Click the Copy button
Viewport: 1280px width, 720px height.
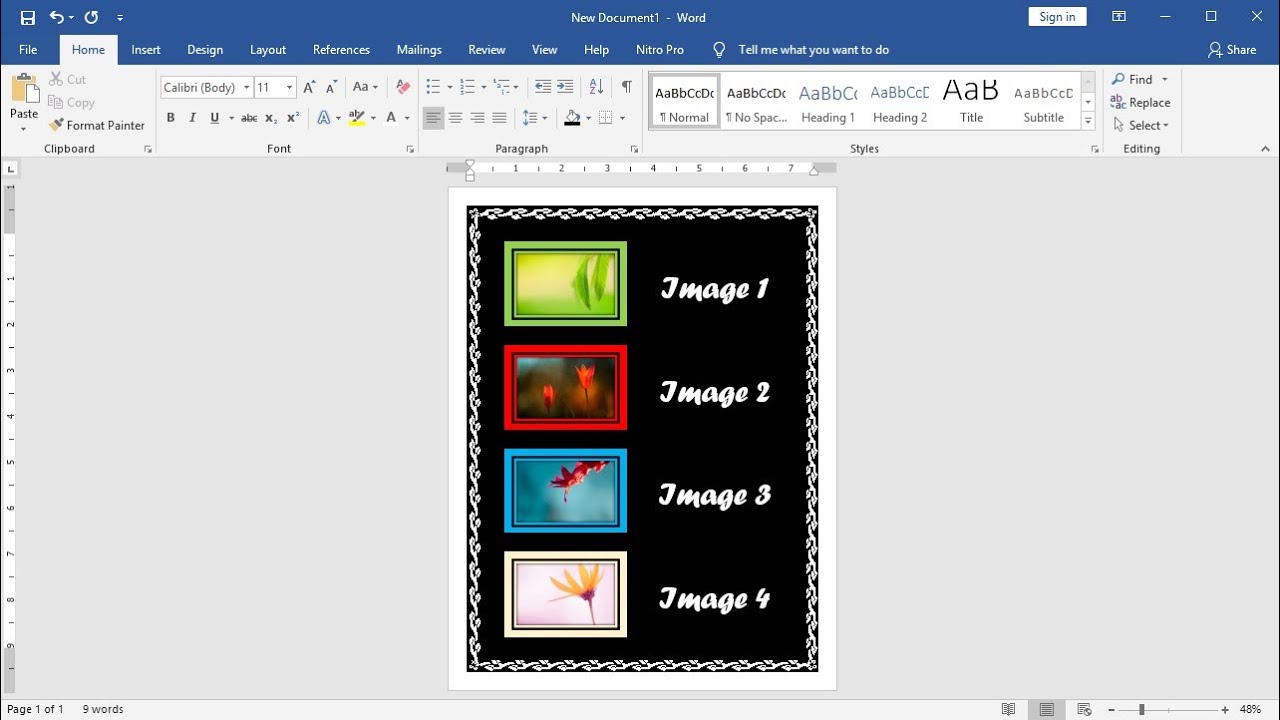(71, 102)
